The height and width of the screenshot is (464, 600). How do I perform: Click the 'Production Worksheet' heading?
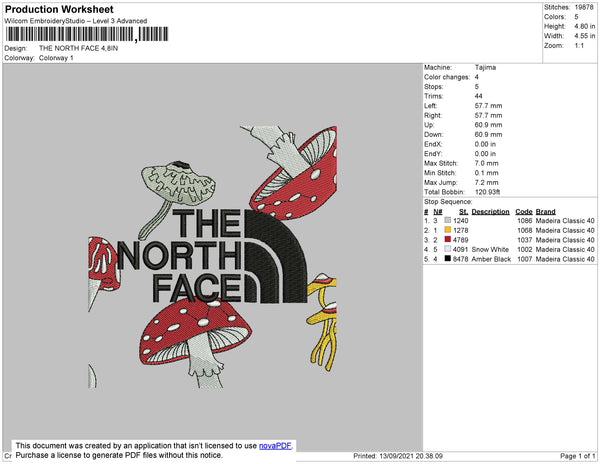[59, 10]
